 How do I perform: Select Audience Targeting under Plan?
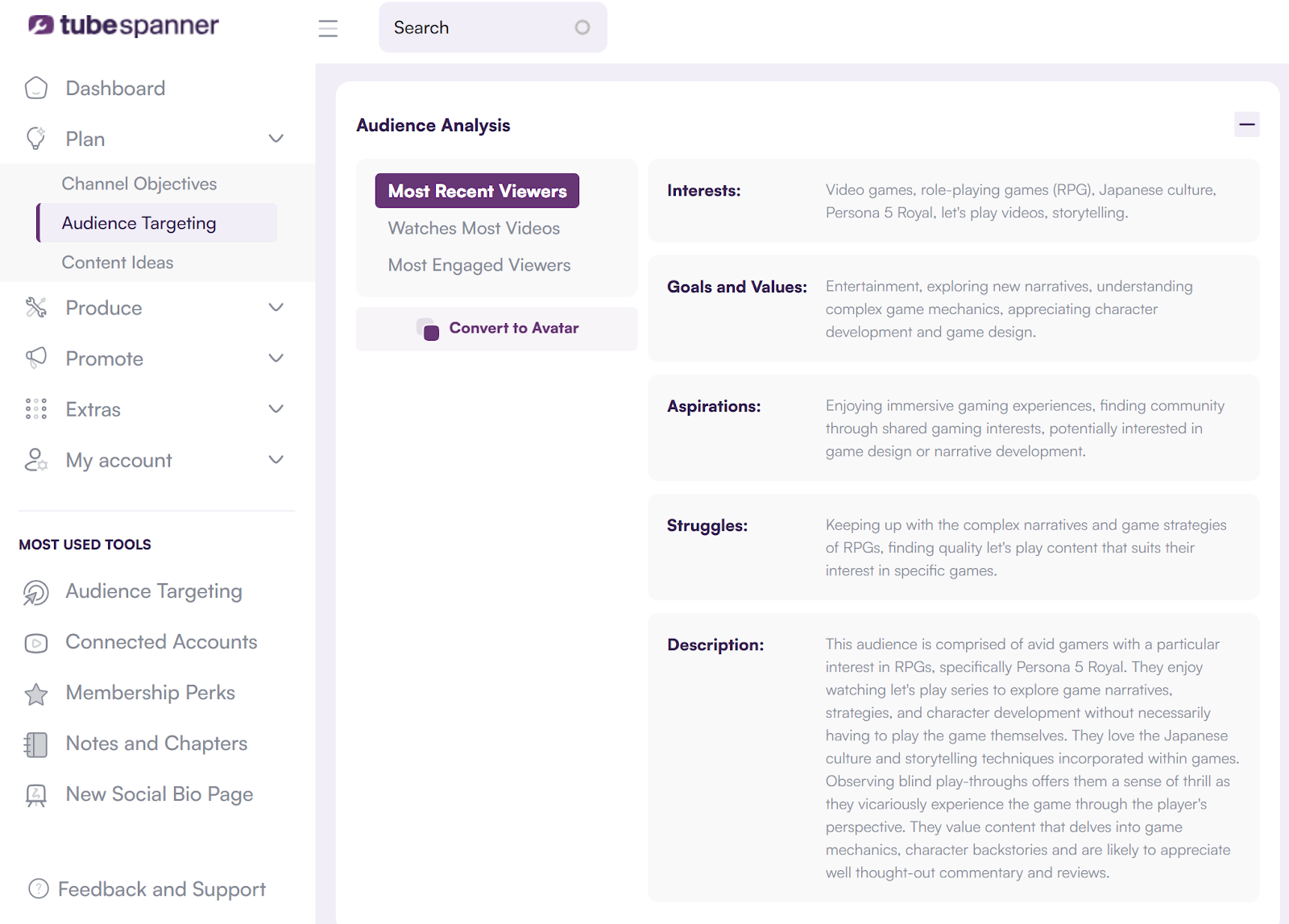157,223
